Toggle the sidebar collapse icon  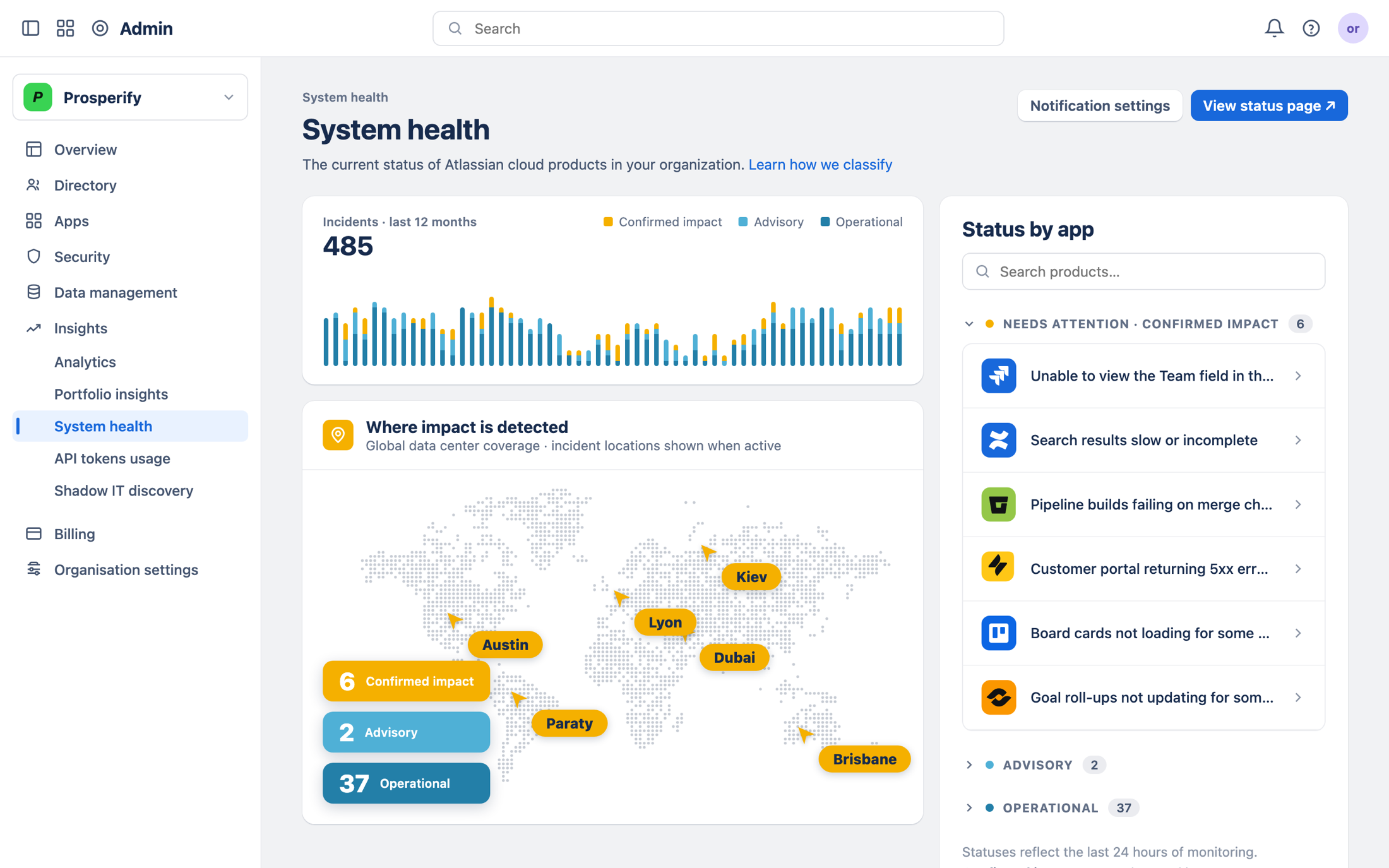pyautogui.click(x=30, y=28)
